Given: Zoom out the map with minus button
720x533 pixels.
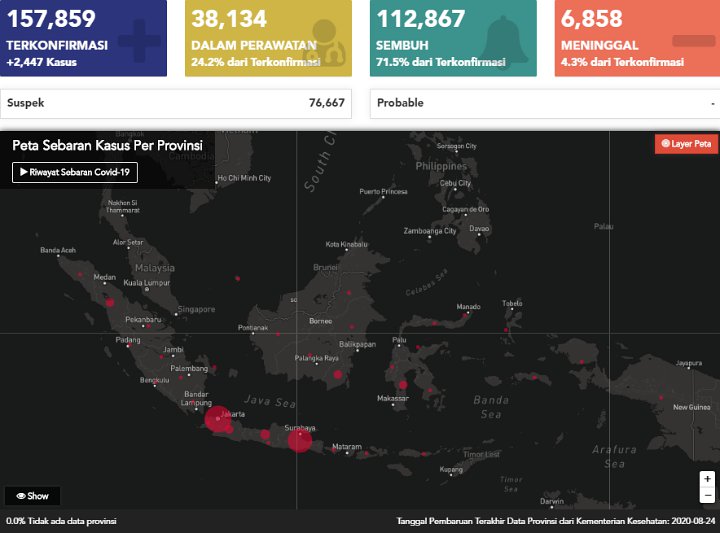Looking at the screenshot, I should pyautogui.click(x=707, y=495).
